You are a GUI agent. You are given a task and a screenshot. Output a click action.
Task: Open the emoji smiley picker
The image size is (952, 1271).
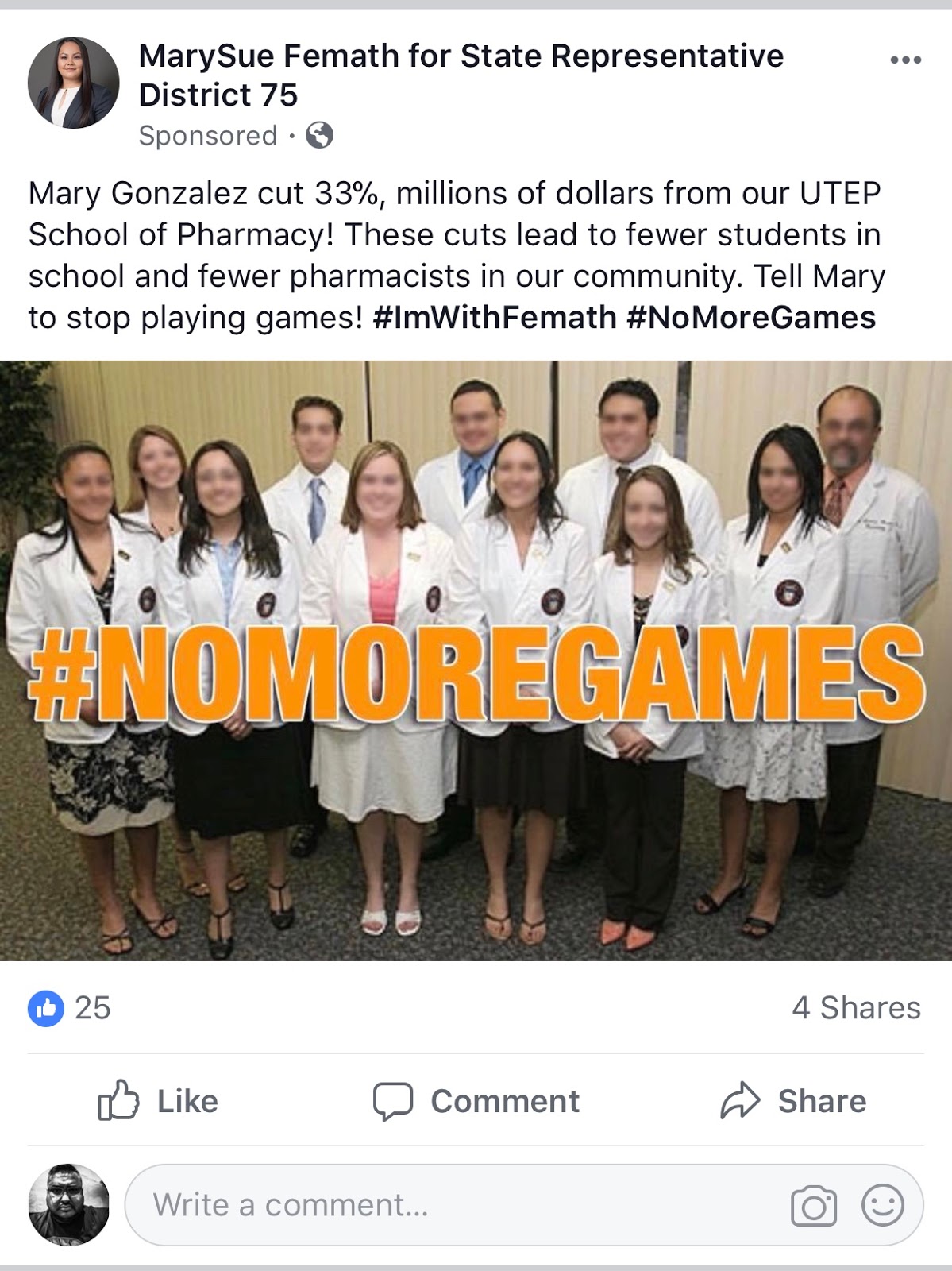[x=883, y=1205]
